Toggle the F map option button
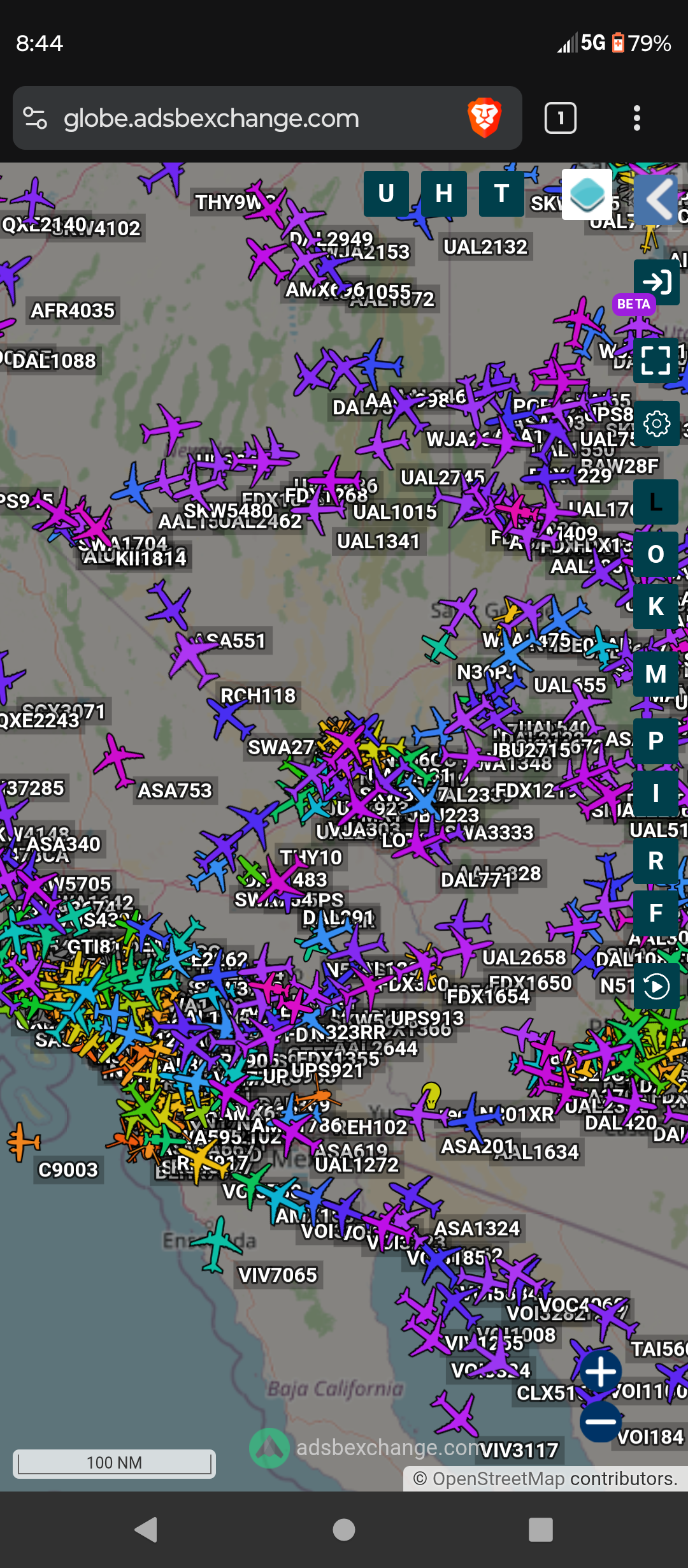The width and height of the screenshot is (688, 1568). click(656, 913)
